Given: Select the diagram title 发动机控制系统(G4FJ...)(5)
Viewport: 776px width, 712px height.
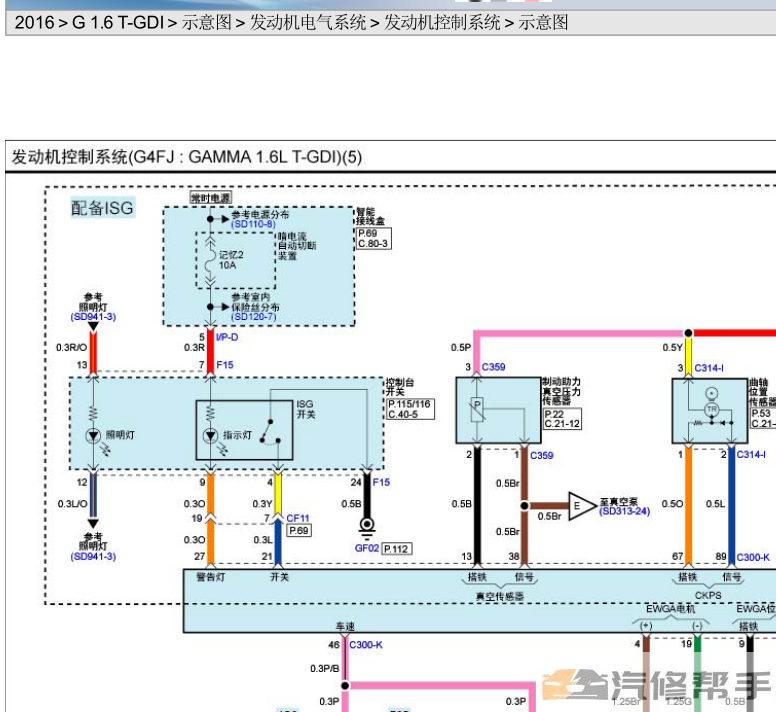Looking at the screenshot, I should [187, 157].
